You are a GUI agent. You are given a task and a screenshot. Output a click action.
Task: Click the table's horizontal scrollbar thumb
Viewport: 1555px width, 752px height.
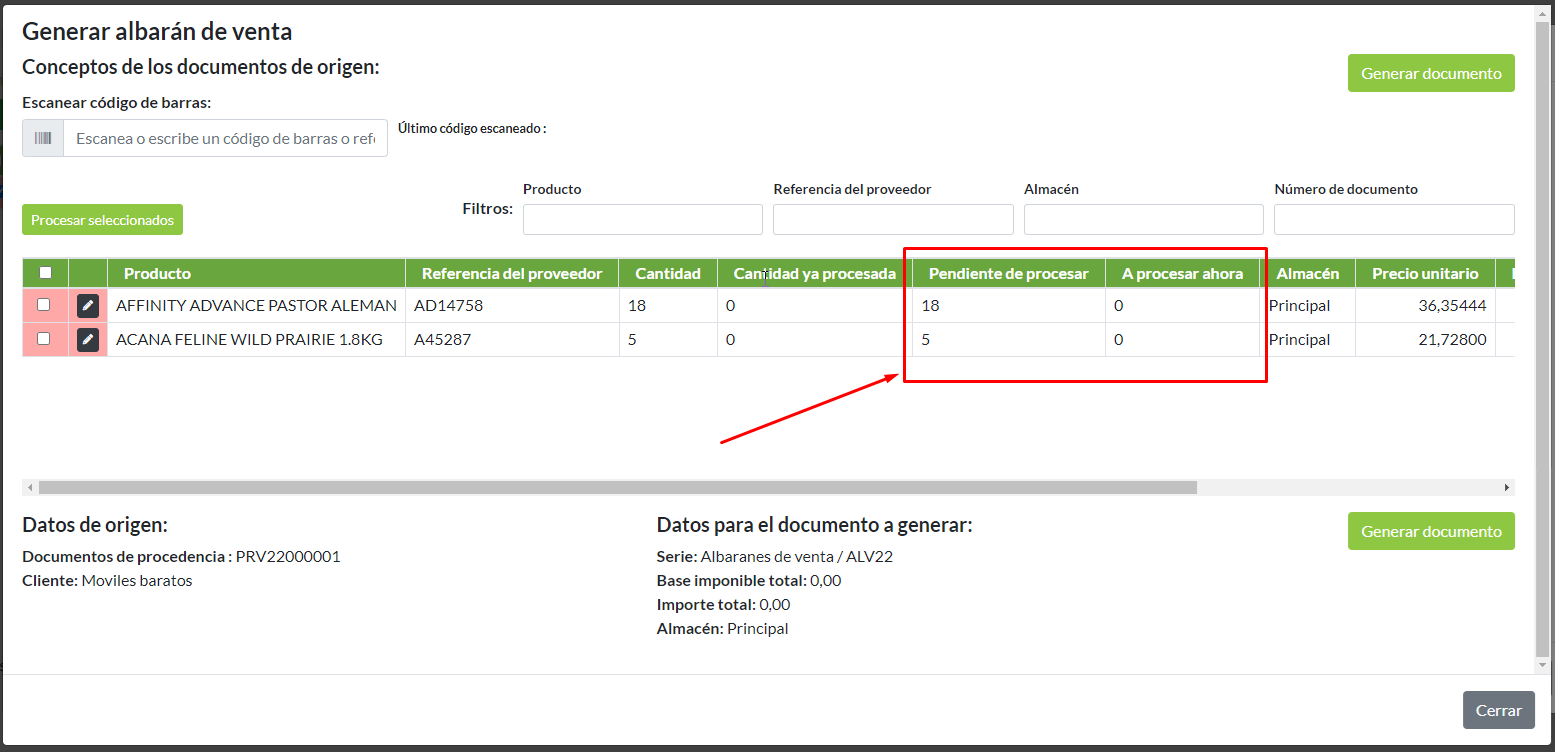(x=617, y=488)
